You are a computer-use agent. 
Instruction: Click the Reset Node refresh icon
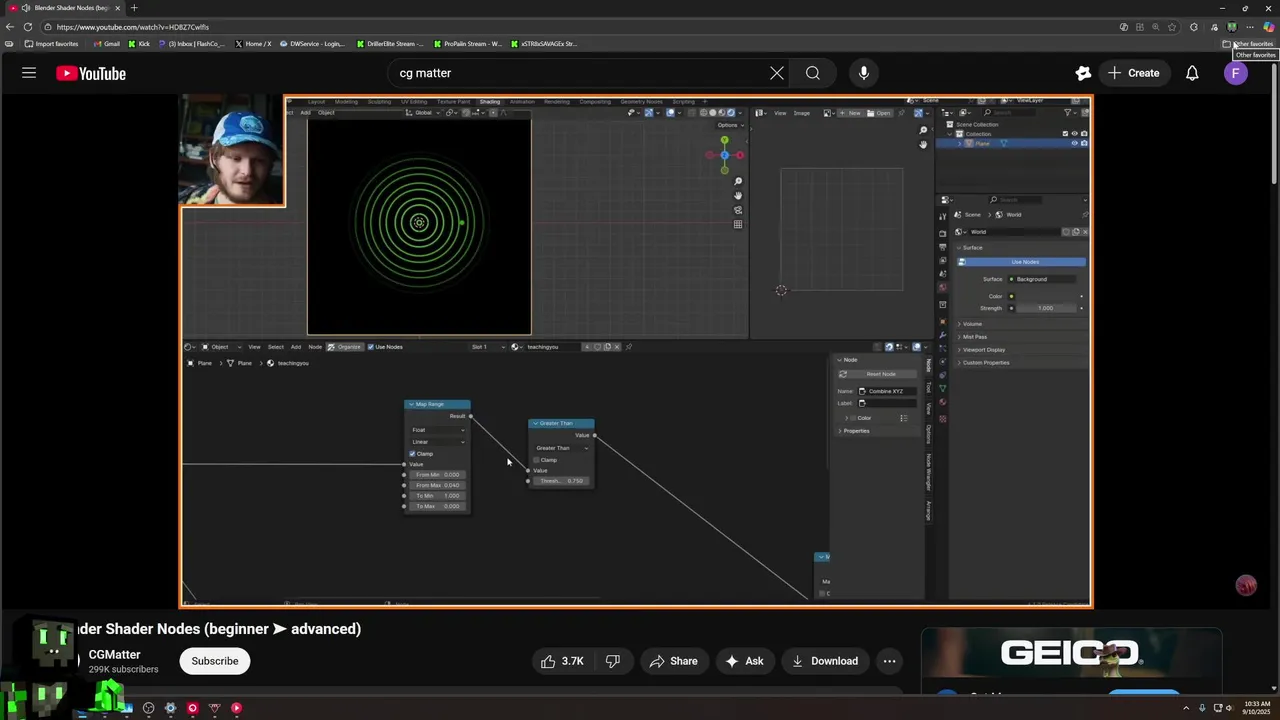[x=843, y=374]
